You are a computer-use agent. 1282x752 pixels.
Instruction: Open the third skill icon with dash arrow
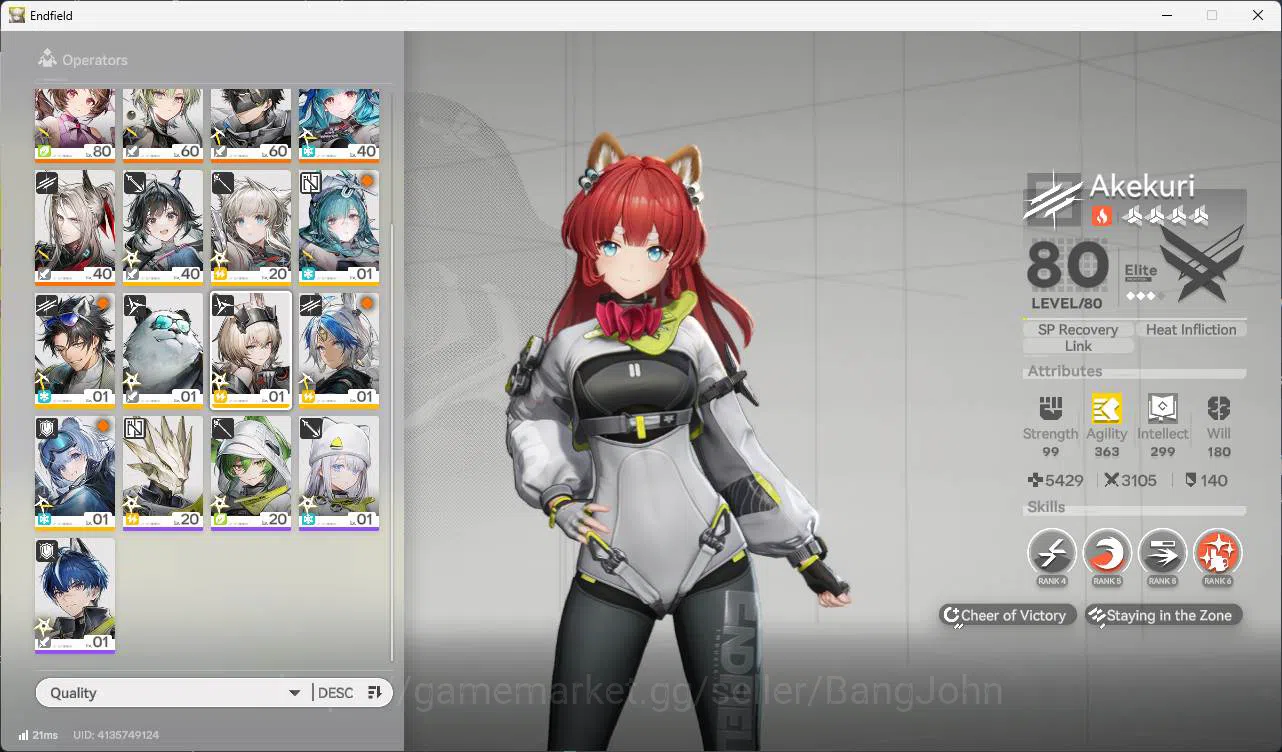click(1162, 552)
